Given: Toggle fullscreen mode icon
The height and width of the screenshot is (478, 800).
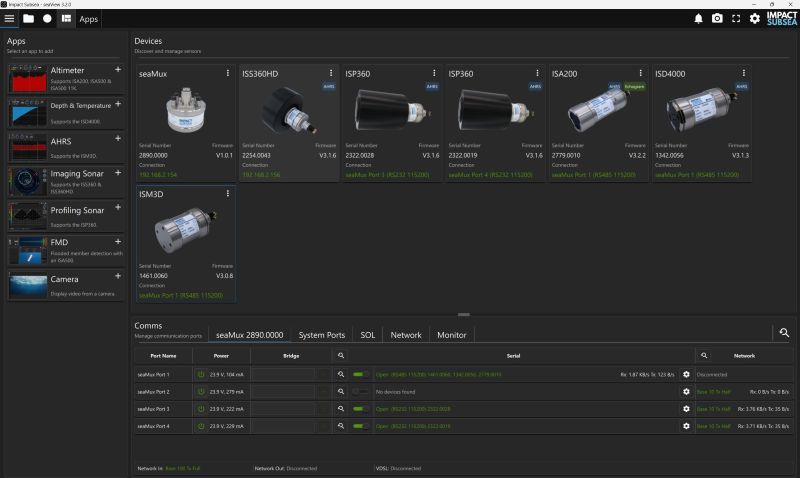Looking at the screenshot, I should 736,19.
